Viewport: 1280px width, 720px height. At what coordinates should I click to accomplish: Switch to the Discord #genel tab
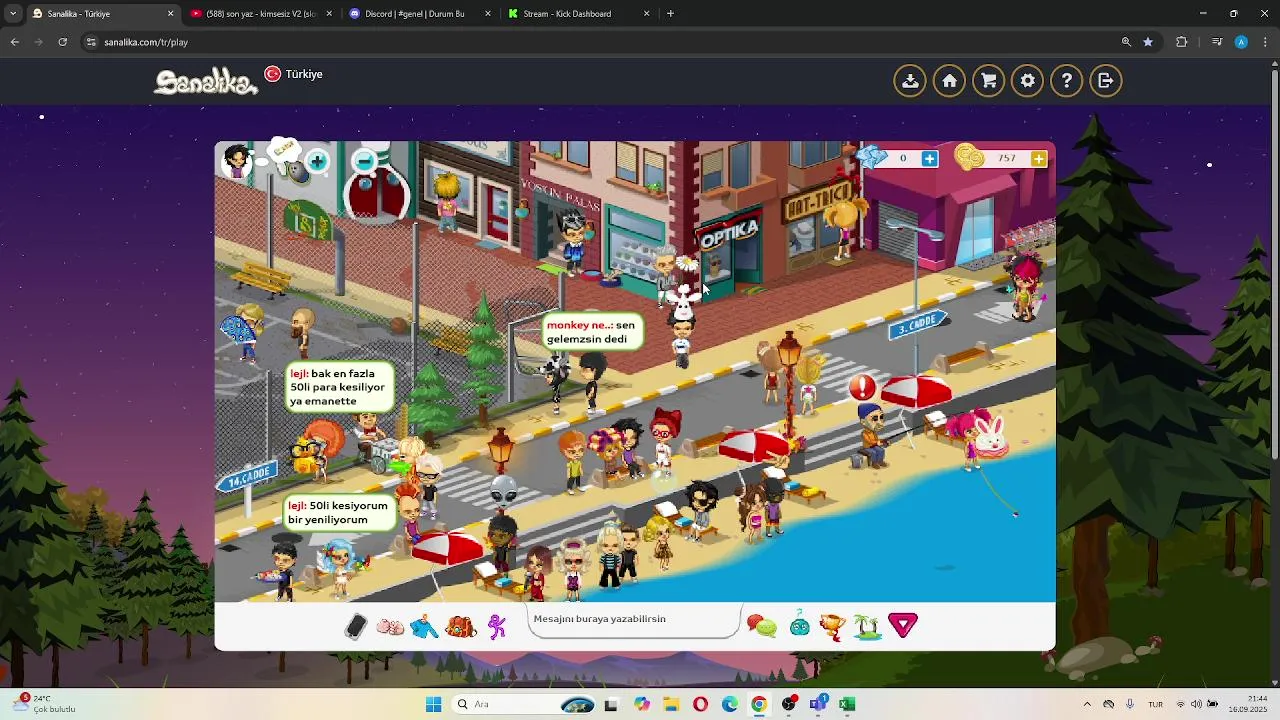coord(420,14)
